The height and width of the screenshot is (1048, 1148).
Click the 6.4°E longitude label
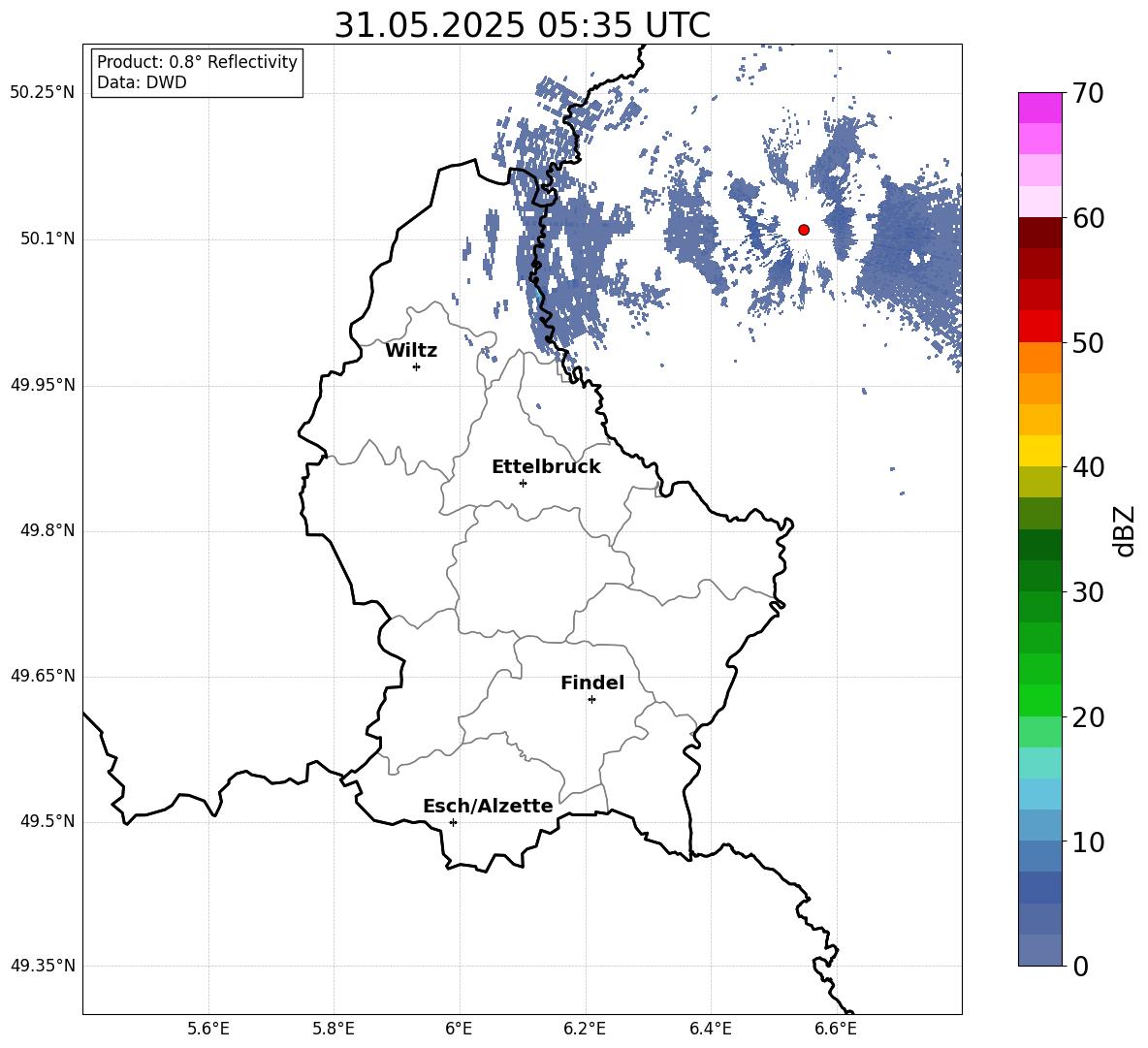pyautogui.click(x=710, y=1029)
